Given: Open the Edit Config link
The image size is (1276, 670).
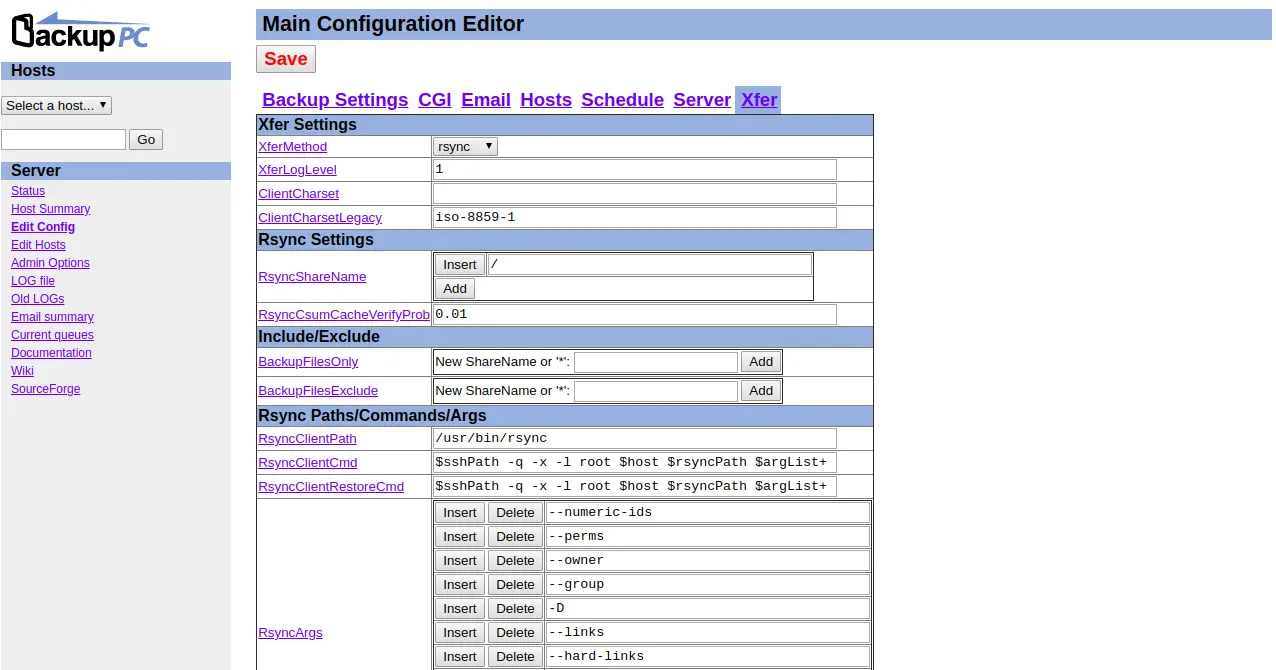Looking at the screenshot, I should pyautogui.click(x=43, y=227).
